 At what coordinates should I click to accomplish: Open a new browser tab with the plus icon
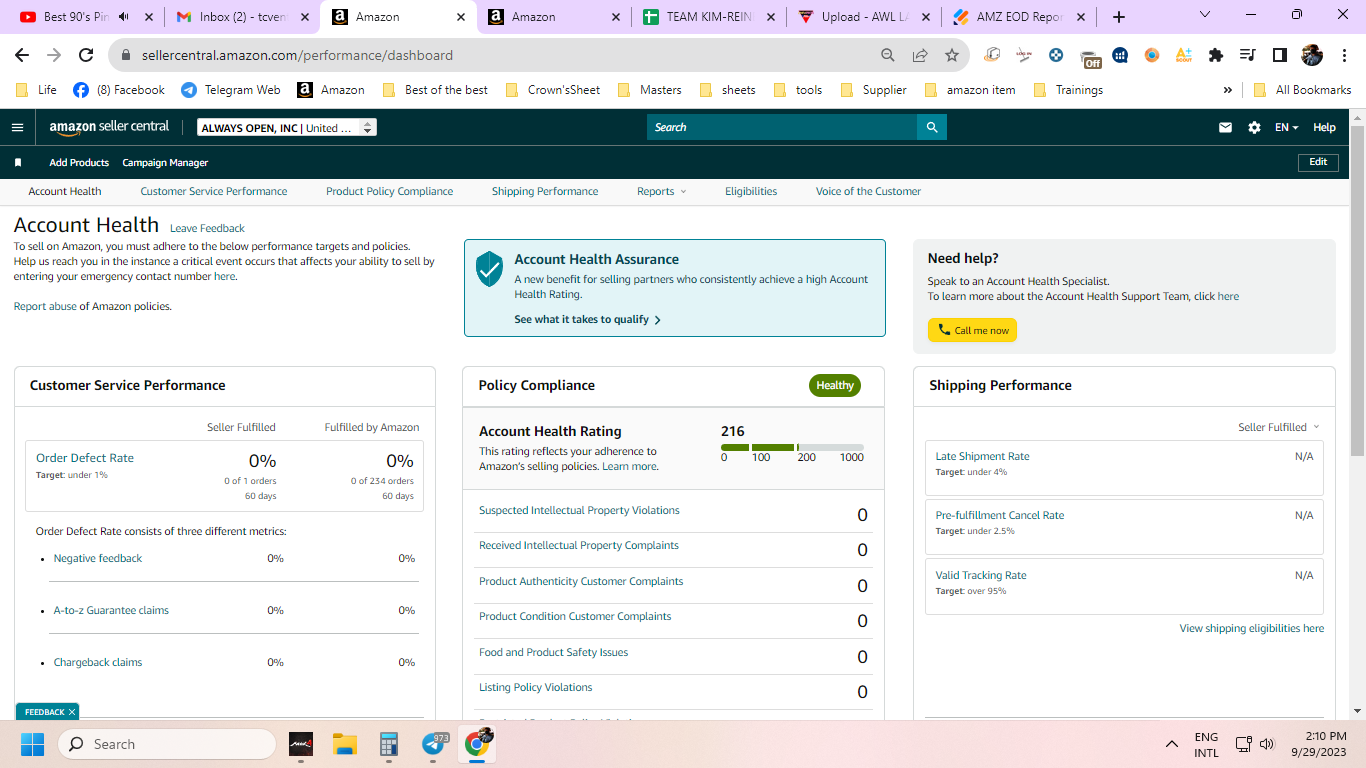click(x=1119, y=17)
